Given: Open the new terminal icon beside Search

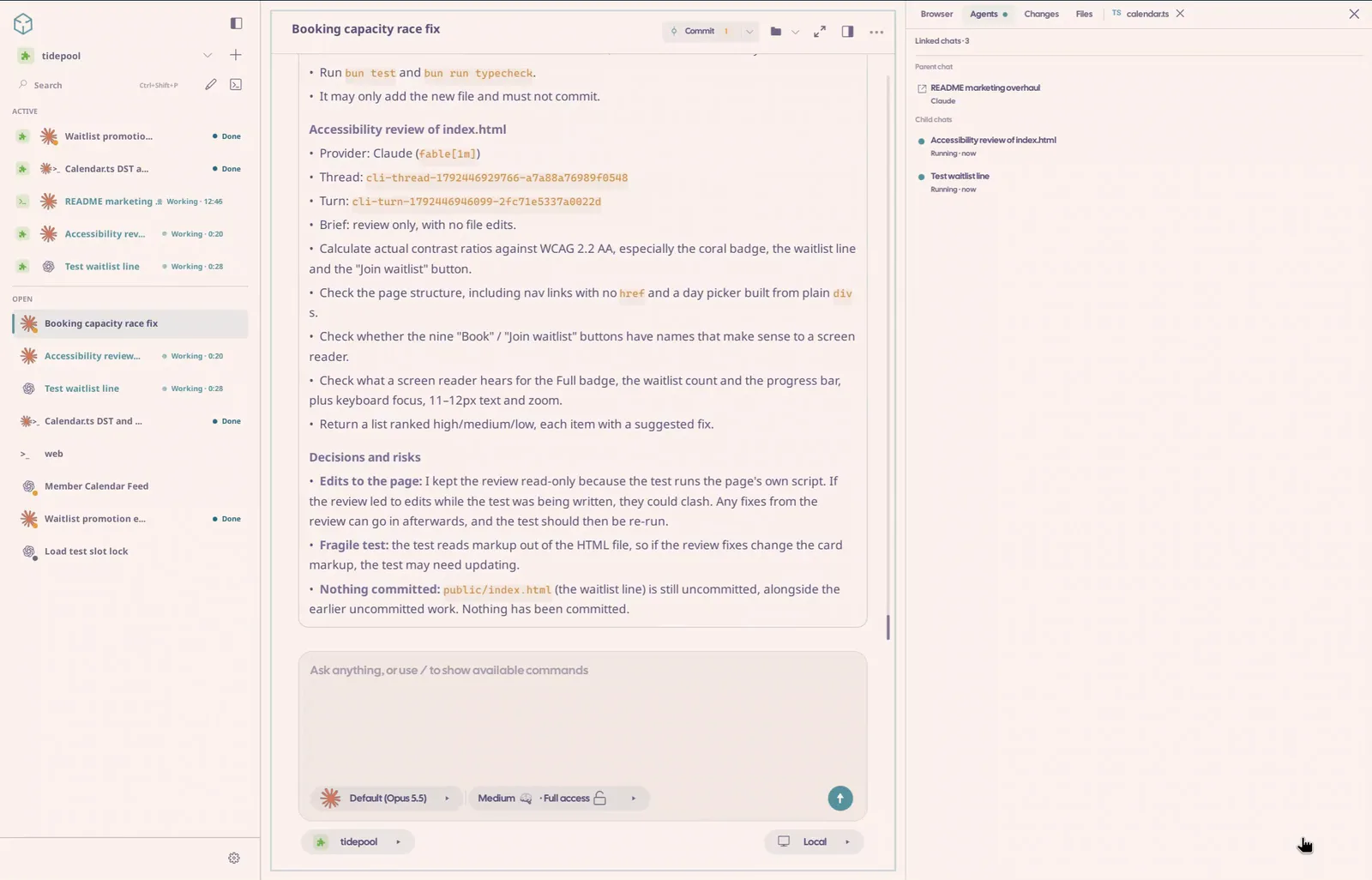Looking at the screenshot, I should click(x=236, y=84).
